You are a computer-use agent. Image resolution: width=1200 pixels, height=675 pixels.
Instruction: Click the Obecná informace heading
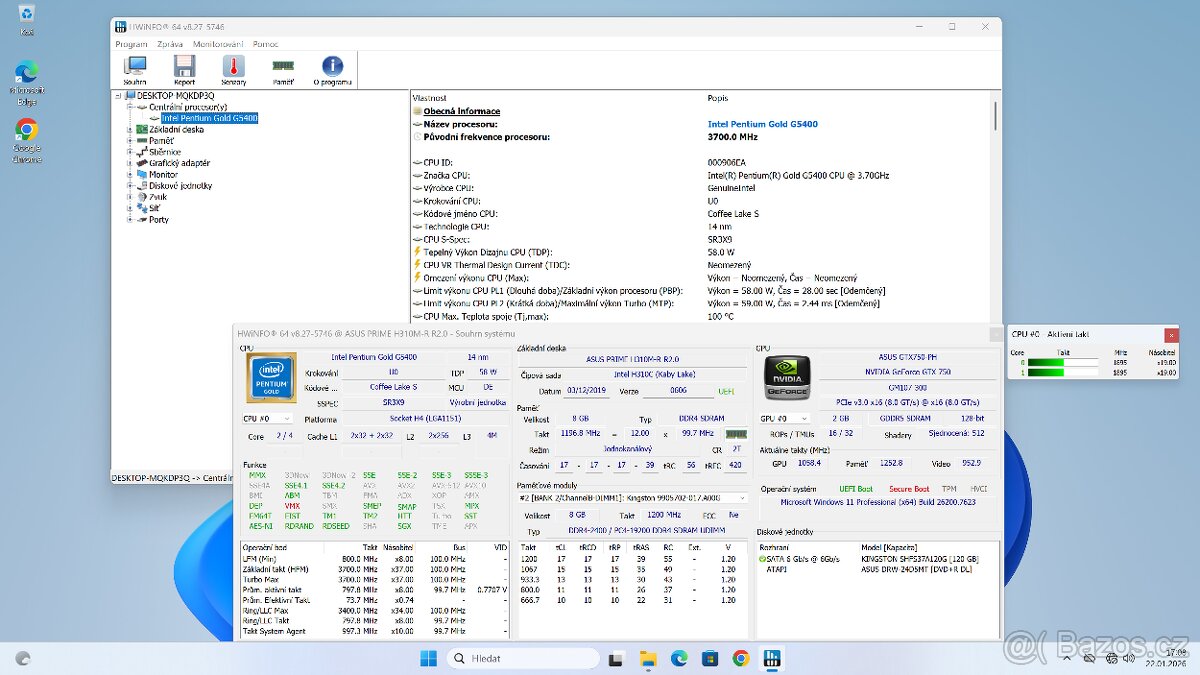coord(461,111)
